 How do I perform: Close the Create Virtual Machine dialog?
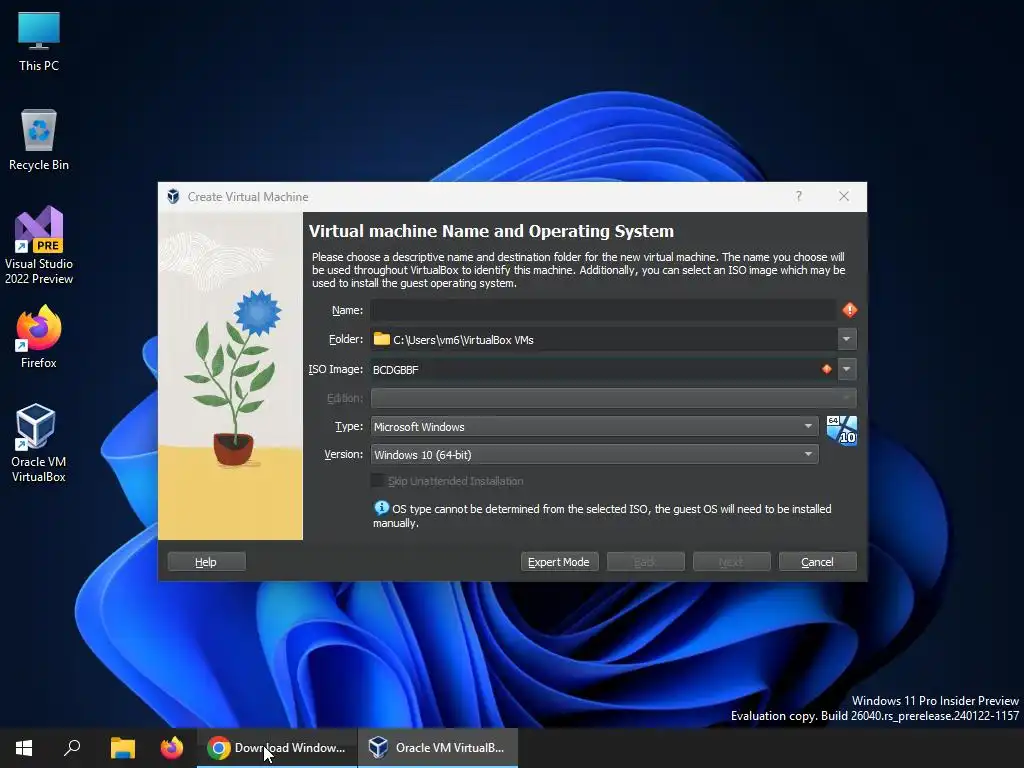844,197
